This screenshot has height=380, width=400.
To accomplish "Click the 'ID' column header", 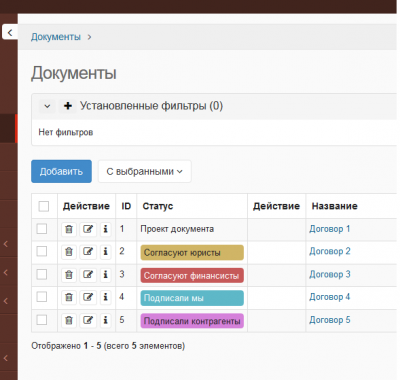I will point(126,206).
